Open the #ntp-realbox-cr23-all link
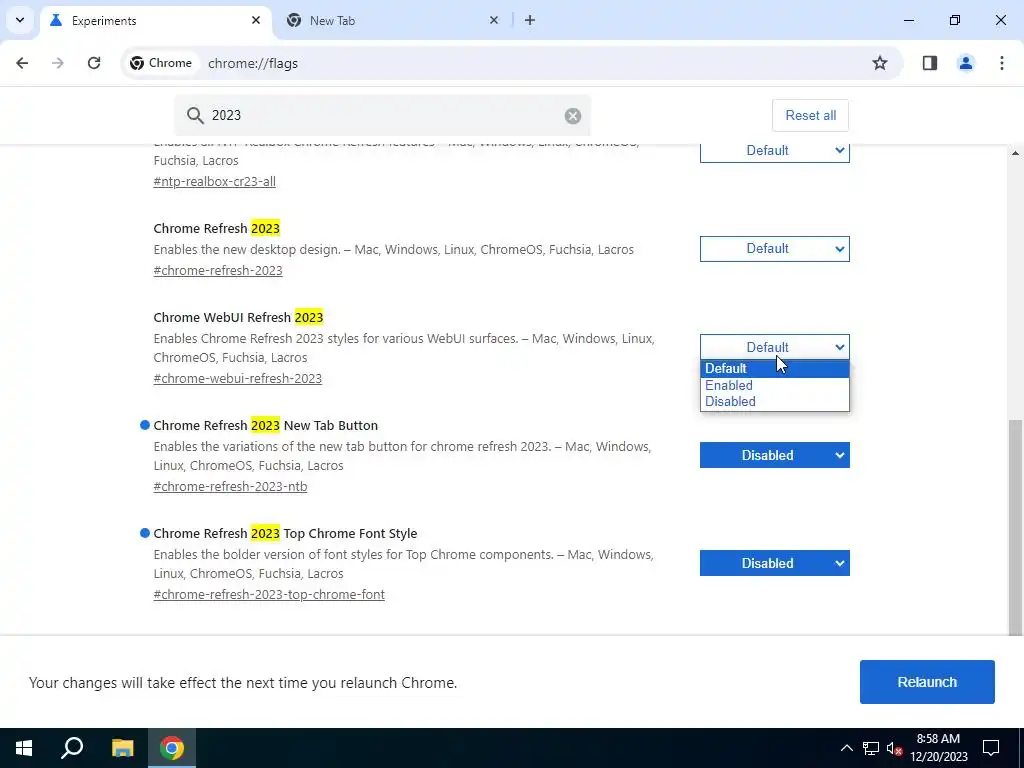 click(214, 182)
